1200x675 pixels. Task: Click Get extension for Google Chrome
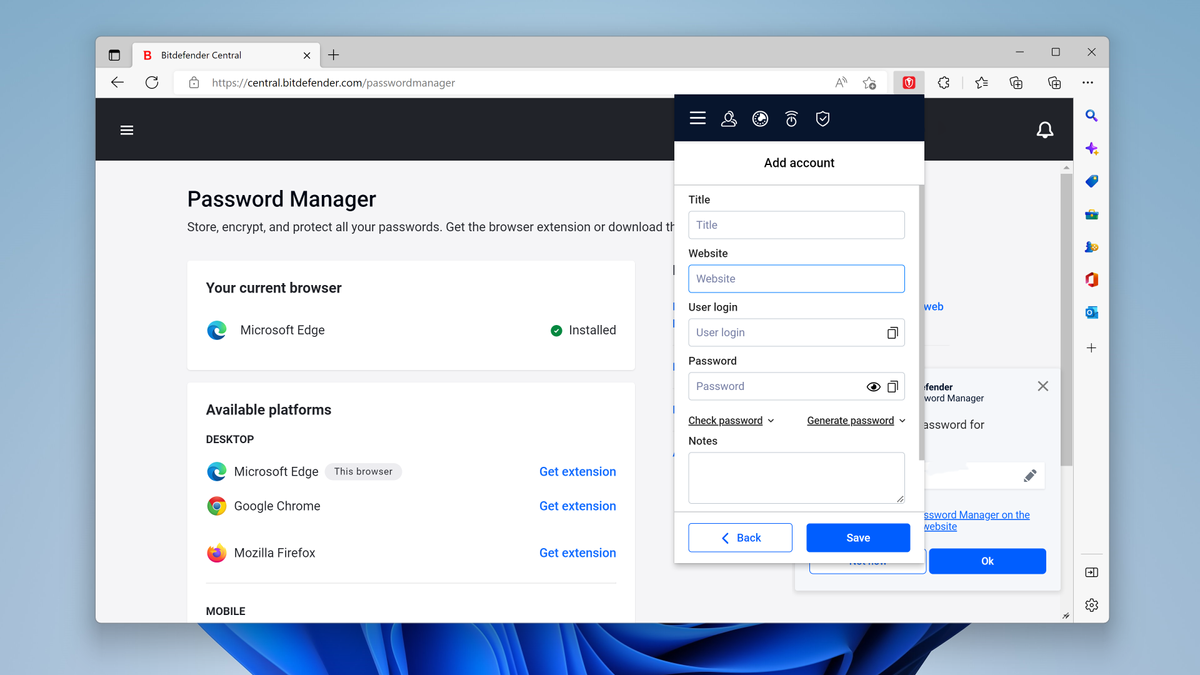click(x=577, y=505)
